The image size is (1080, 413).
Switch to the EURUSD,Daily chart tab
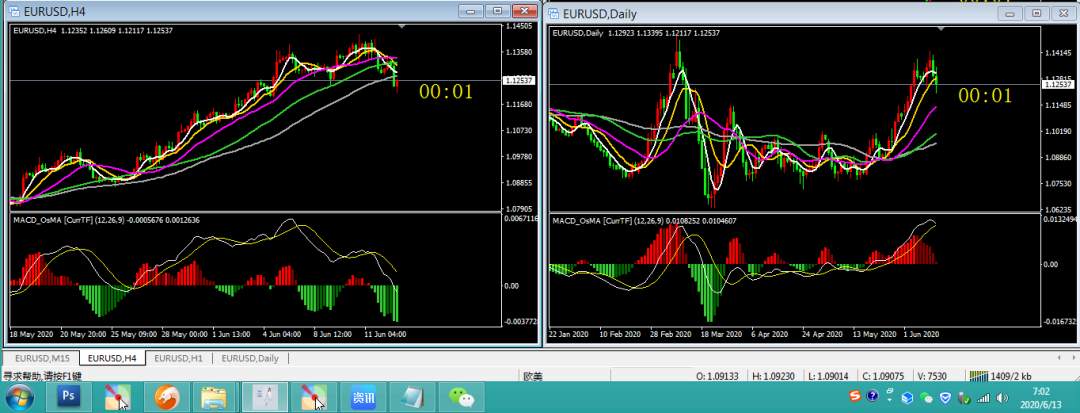250,359
